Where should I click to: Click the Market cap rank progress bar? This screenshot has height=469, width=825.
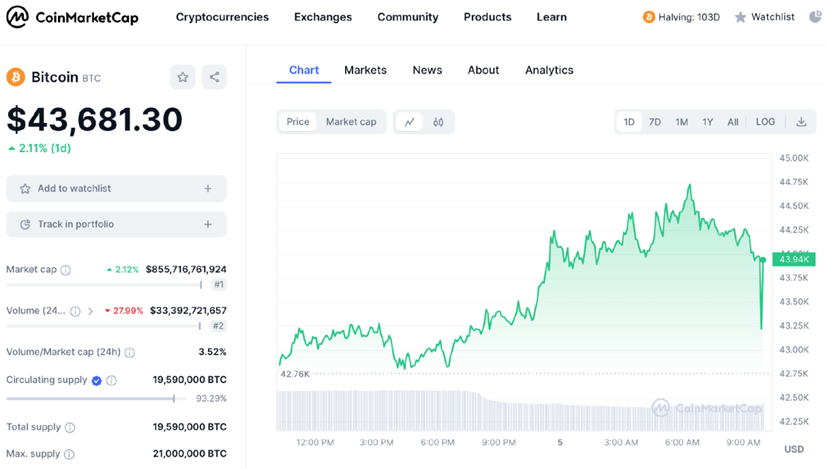point(104,285)
